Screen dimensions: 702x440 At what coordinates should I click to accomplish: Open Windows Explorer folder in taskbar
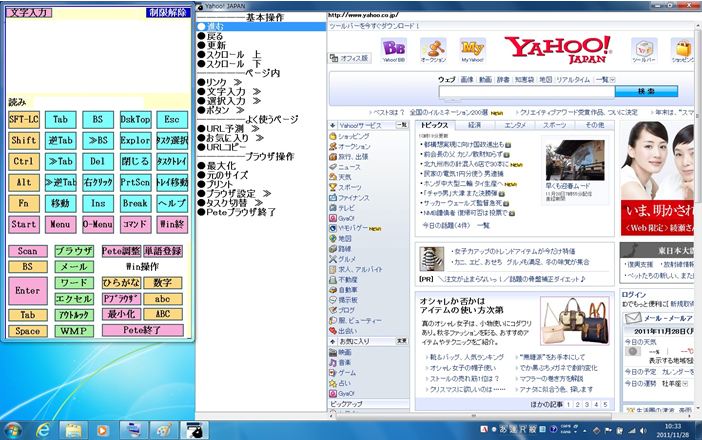click(x=73, y=430)
